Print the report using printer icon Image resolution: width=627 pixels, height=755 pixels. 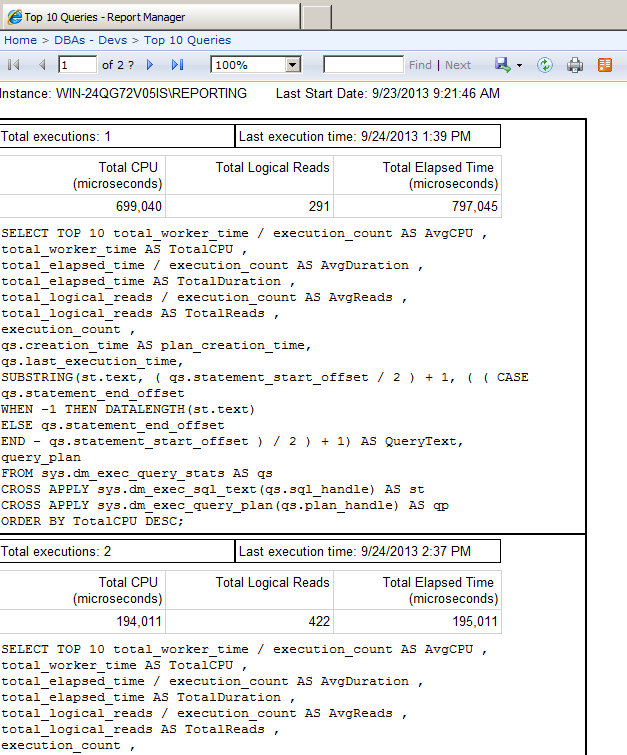pyautogui.click(x=575, y=65)
